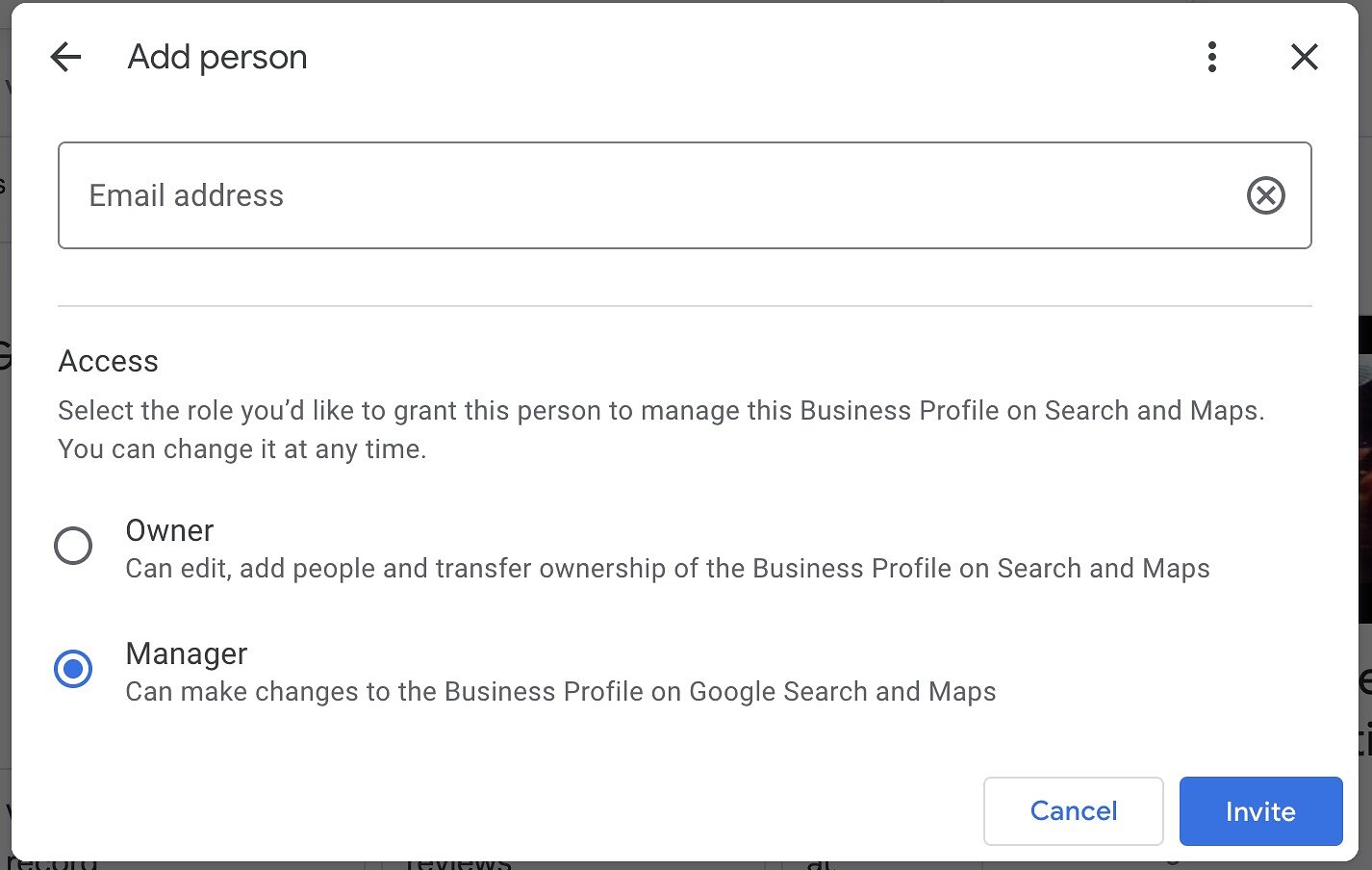Viewport: 1372px width, 870px height.
Task: Click the partially hidden reviews text below the dialog
Action: pos(458,864)
